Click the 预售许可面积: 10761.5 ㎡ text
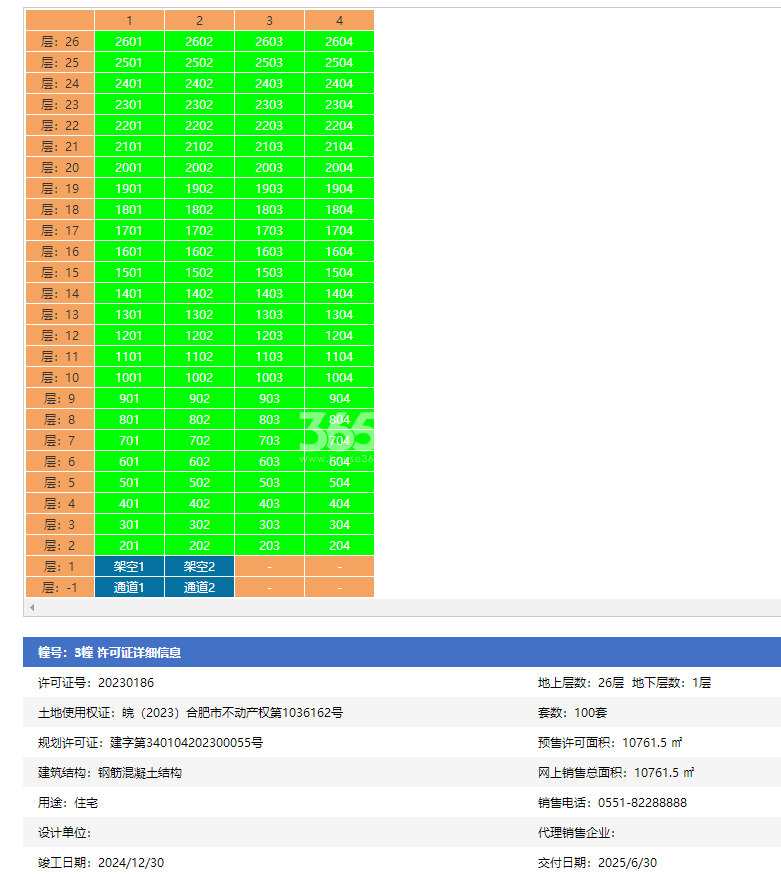 coord(610,743)
